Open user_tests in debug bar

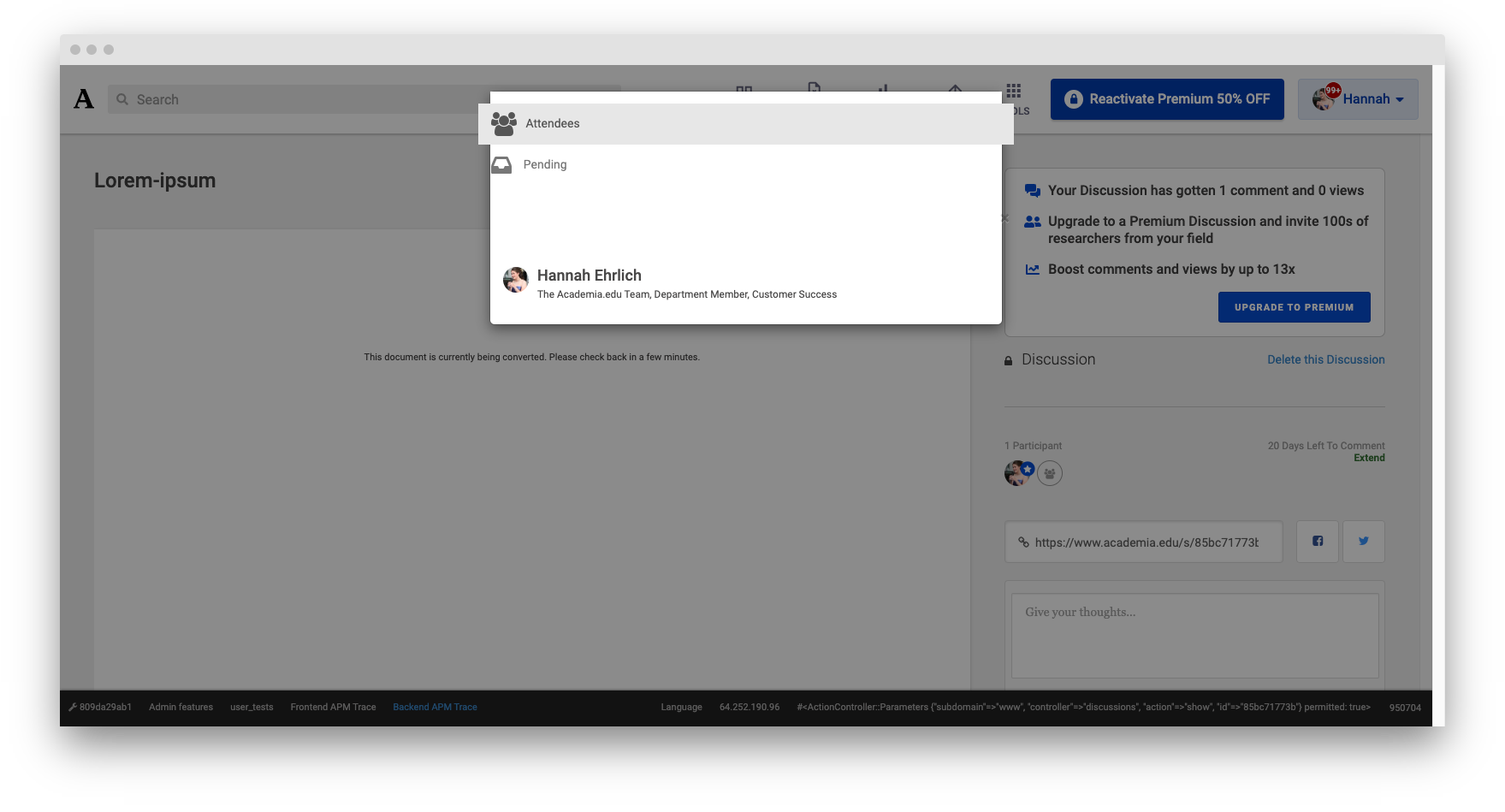pos(252,707)
